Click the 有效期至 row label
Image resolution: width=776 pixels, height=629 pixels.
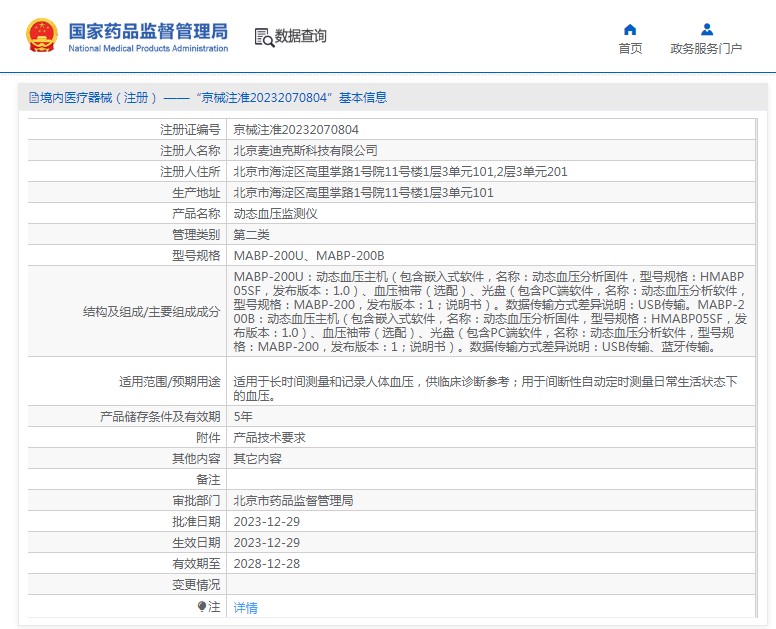tap(196, 564)
